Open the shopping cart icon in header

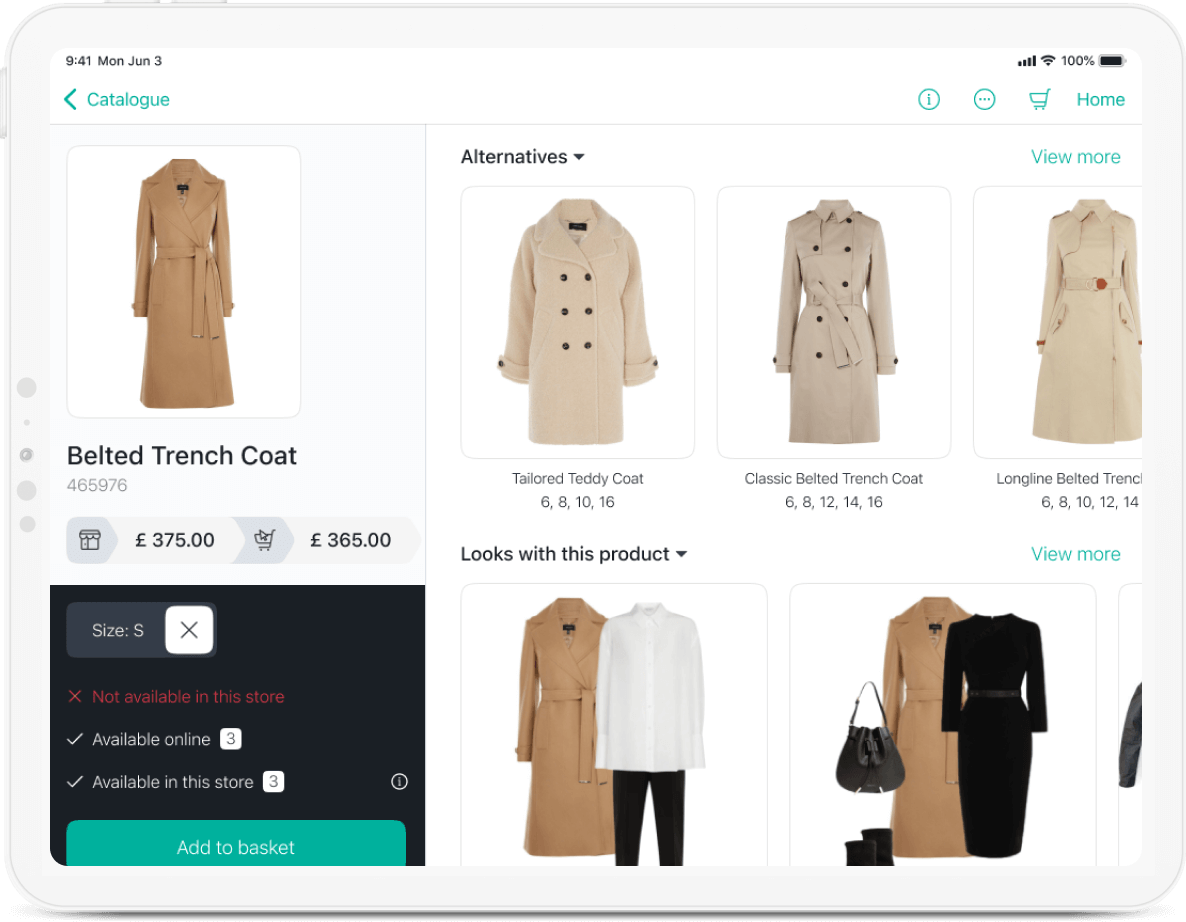(1040, 99)
